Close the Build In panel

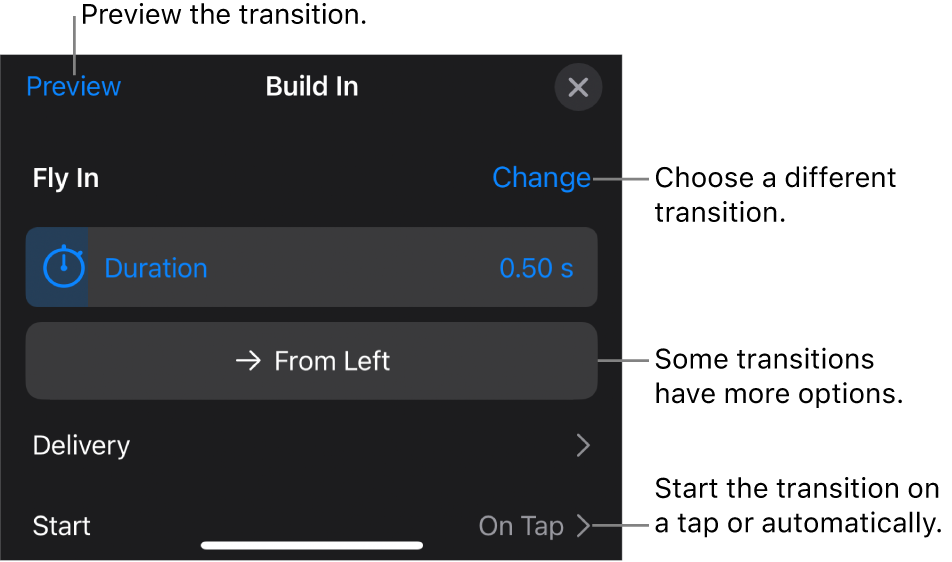pyautogui.click(x=578, y=87)
